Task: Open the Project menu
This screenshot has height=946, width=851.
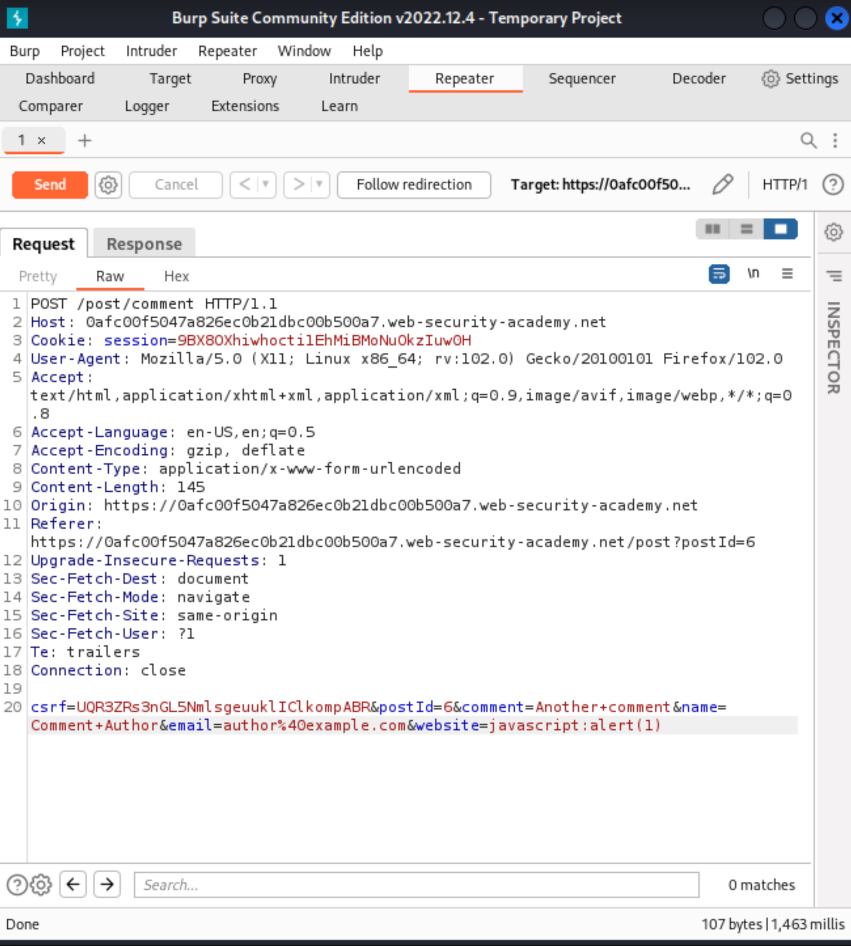Action: [83, 51]
